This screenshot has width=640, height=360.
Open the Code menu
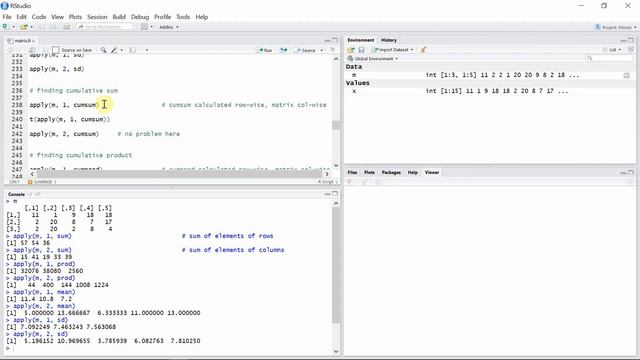point(39,17)
